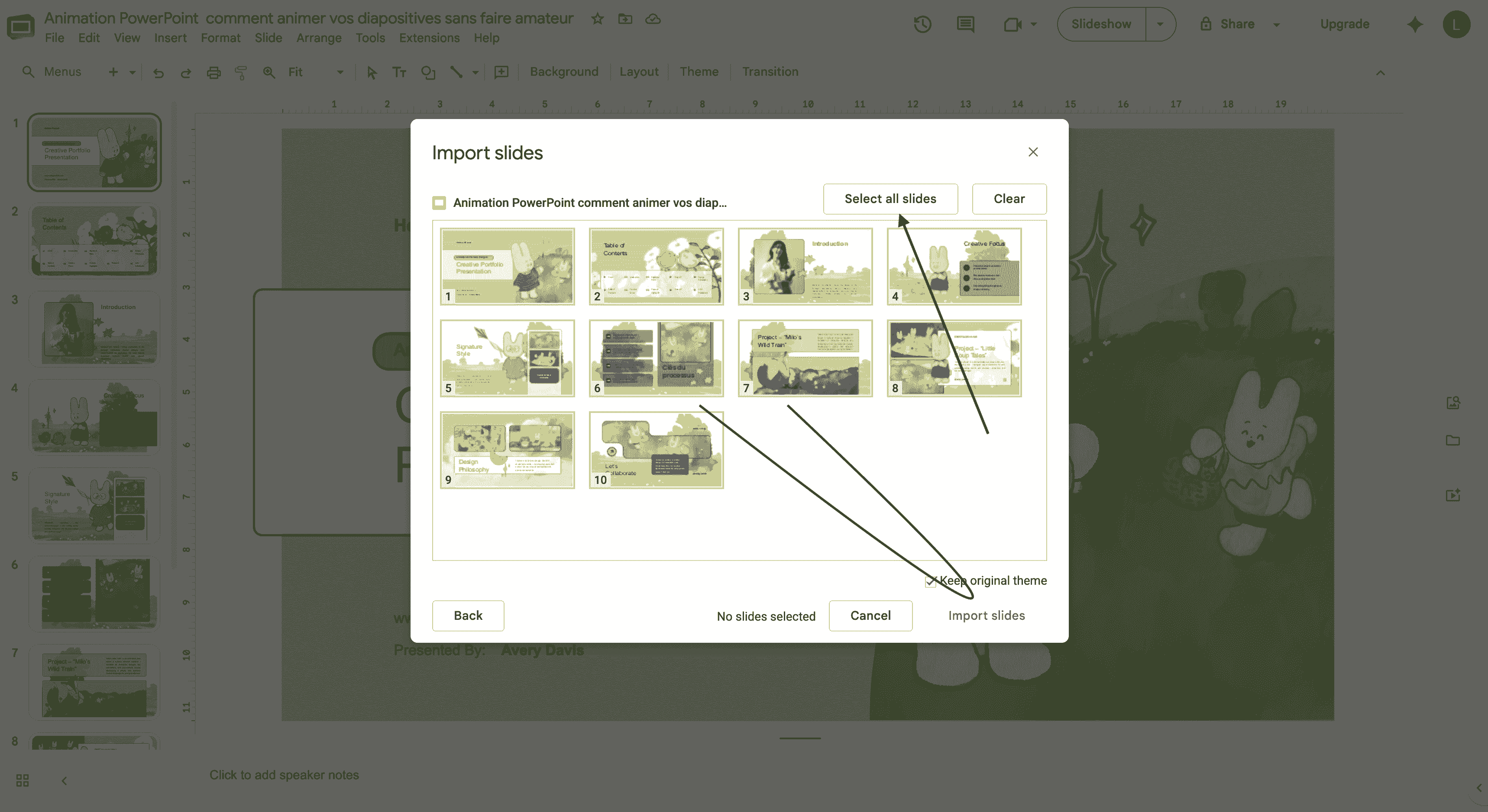Click the Upgrade button
Viewport: 1488px width, 812px height.
[x=1345, y=24]
